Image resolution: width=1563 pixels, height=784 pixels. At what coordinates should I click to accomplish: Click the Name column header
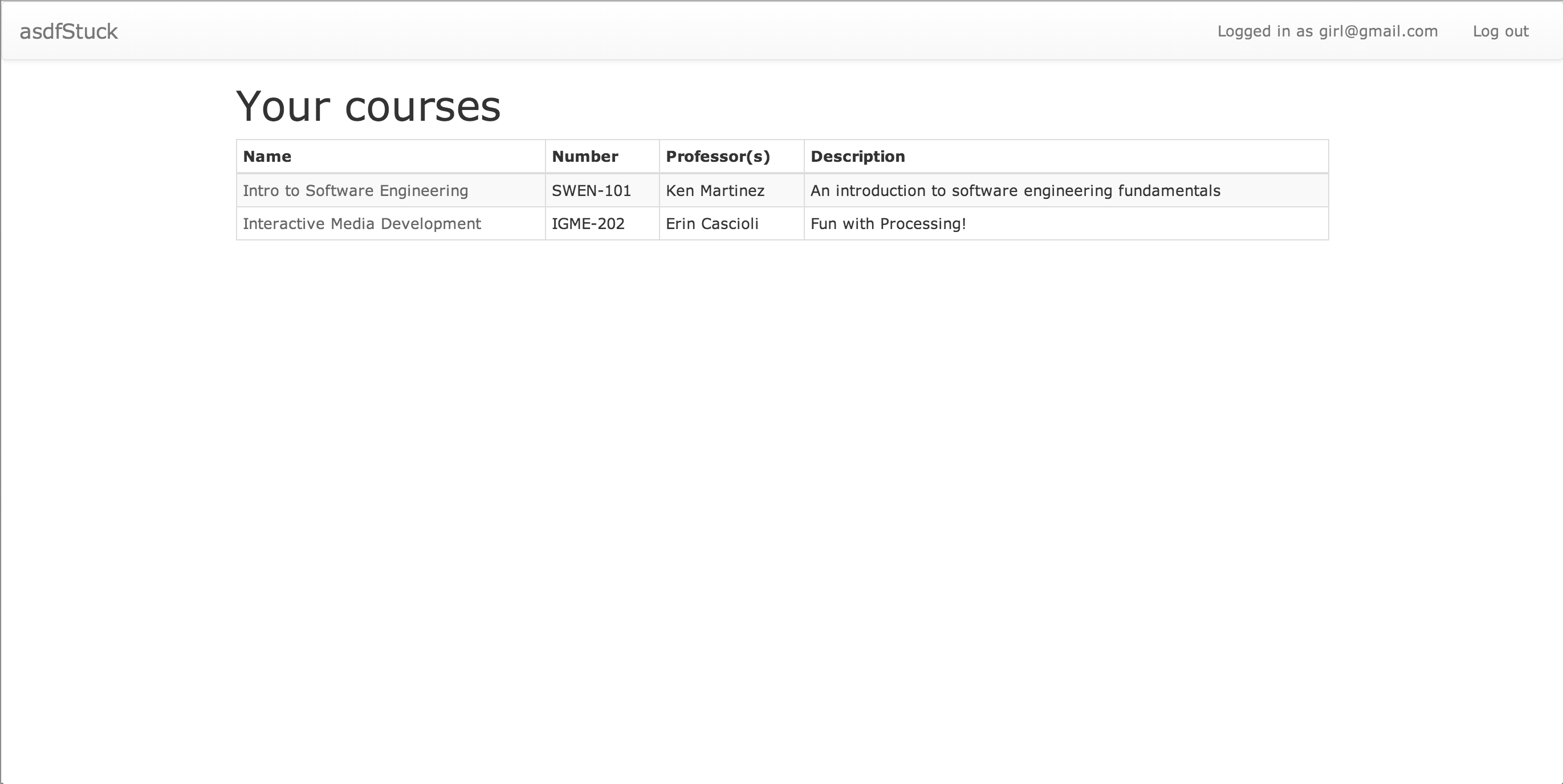[267, 157]
